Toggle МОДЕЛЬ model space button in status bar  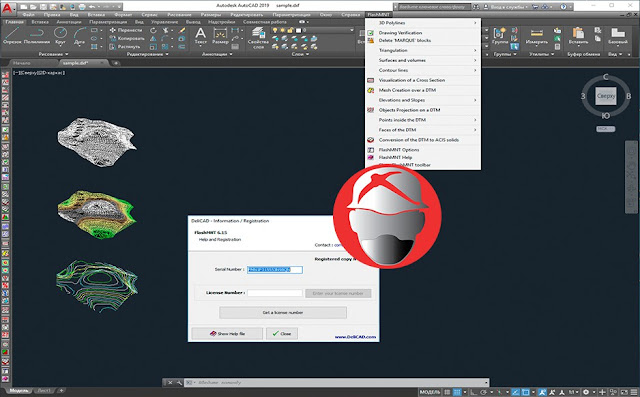click(430, 392)
